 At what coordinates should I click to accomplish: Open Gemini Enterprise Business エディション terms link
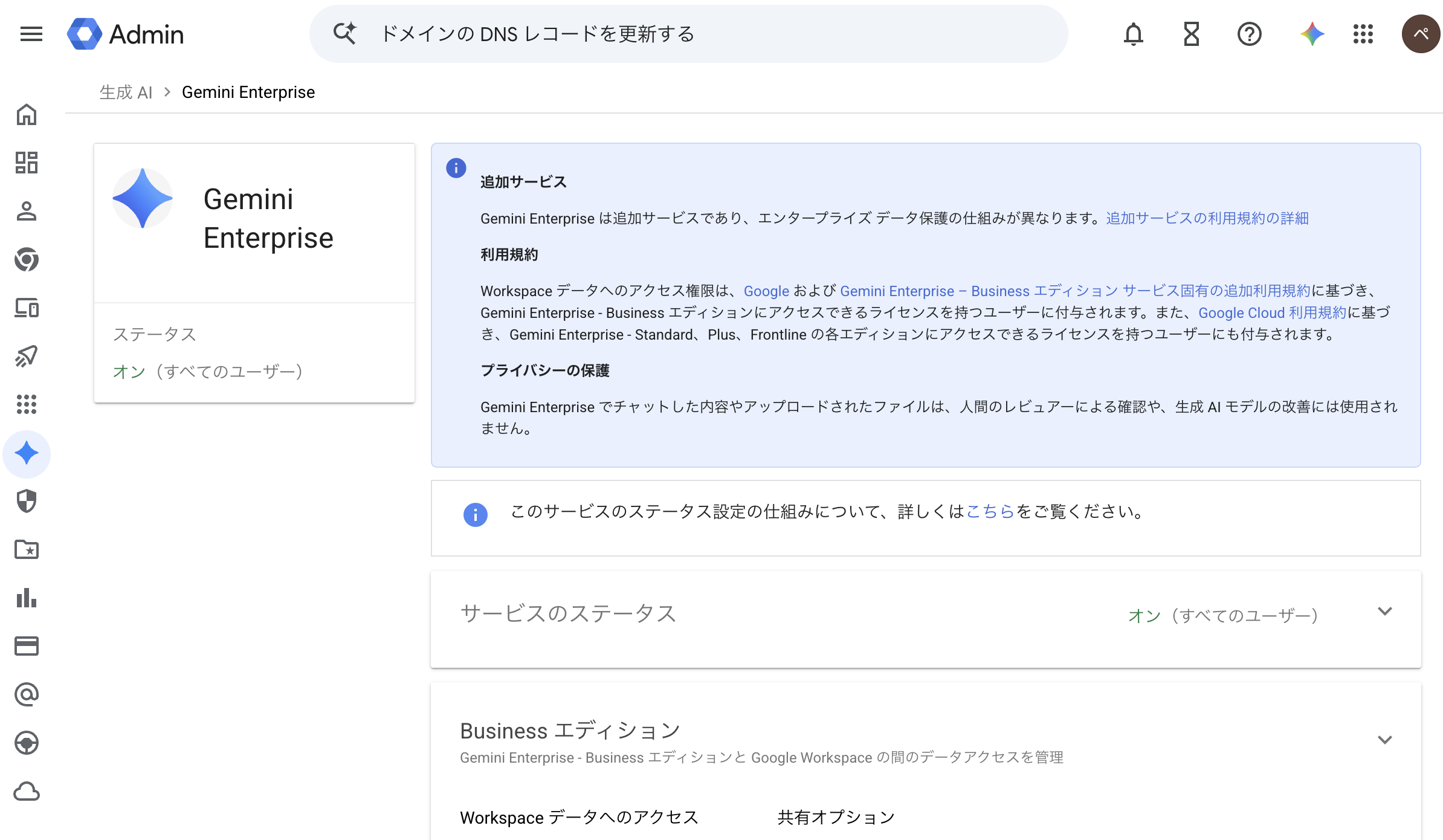tap(1075, 291)
